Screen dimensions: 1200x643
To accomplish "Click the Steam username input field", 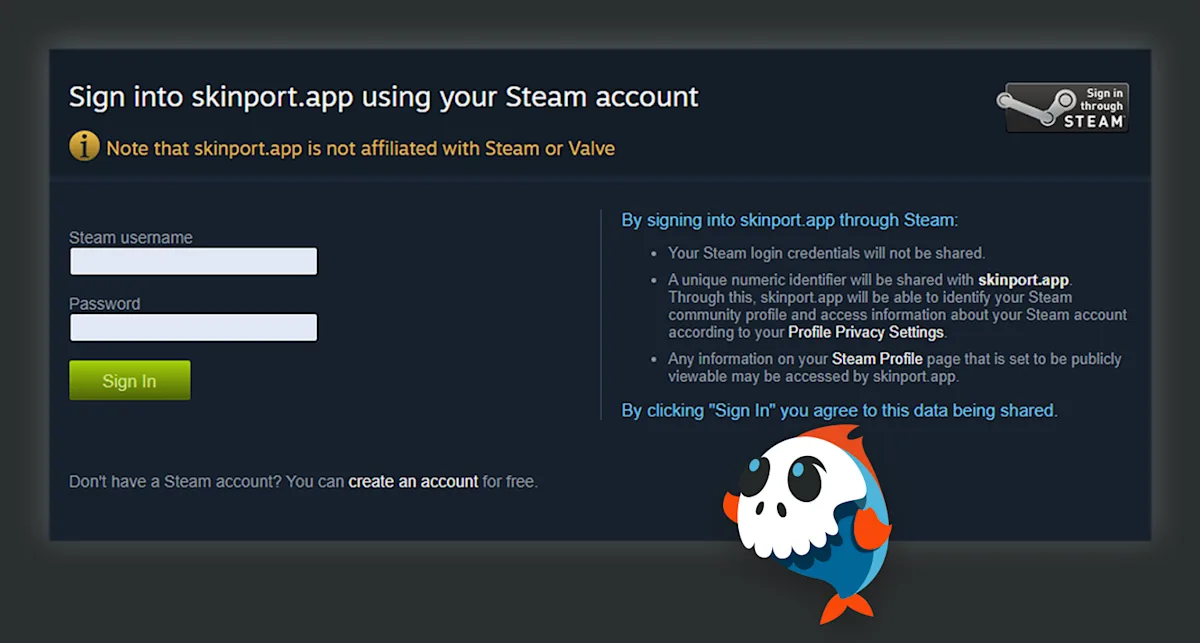I will (192, 261).
